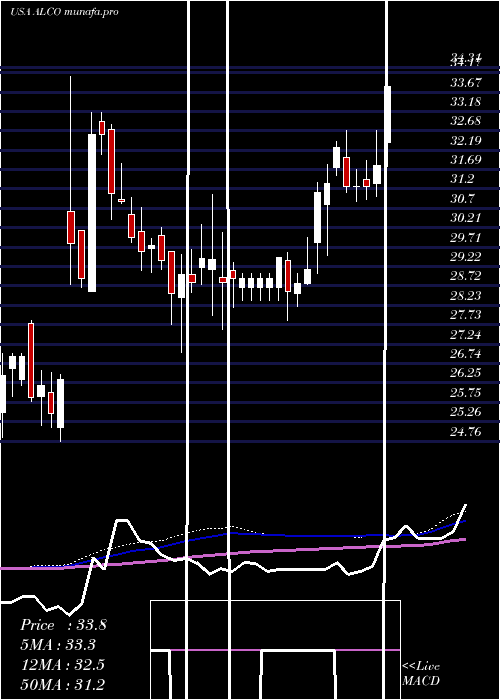Click the 32.19 price axis label

pyautogui.click(x=466, y=141)
